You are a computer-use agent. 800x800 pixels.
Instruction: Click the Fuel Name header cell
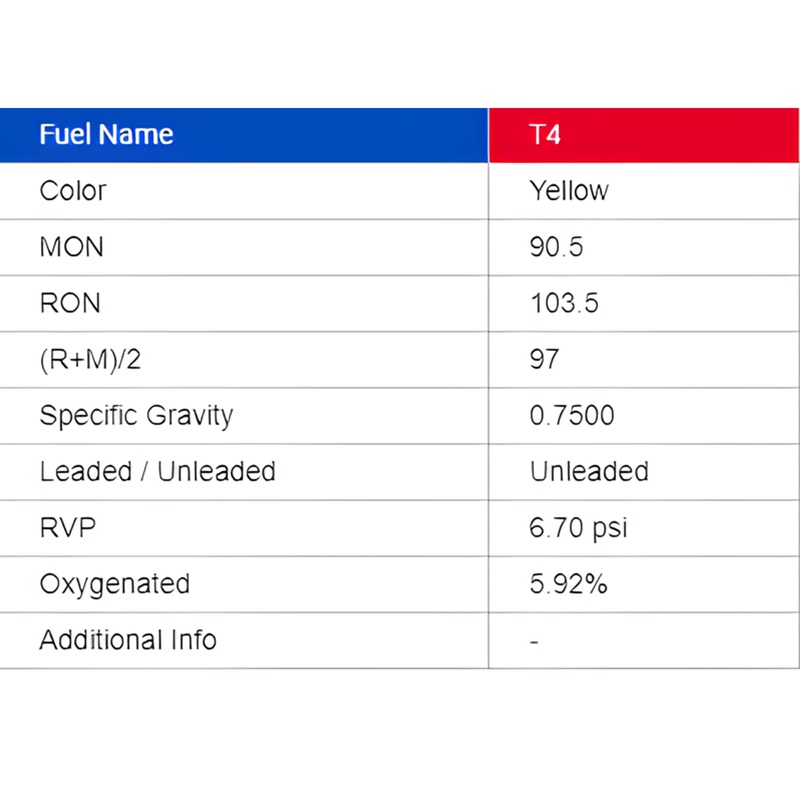[x=244, y=135]
